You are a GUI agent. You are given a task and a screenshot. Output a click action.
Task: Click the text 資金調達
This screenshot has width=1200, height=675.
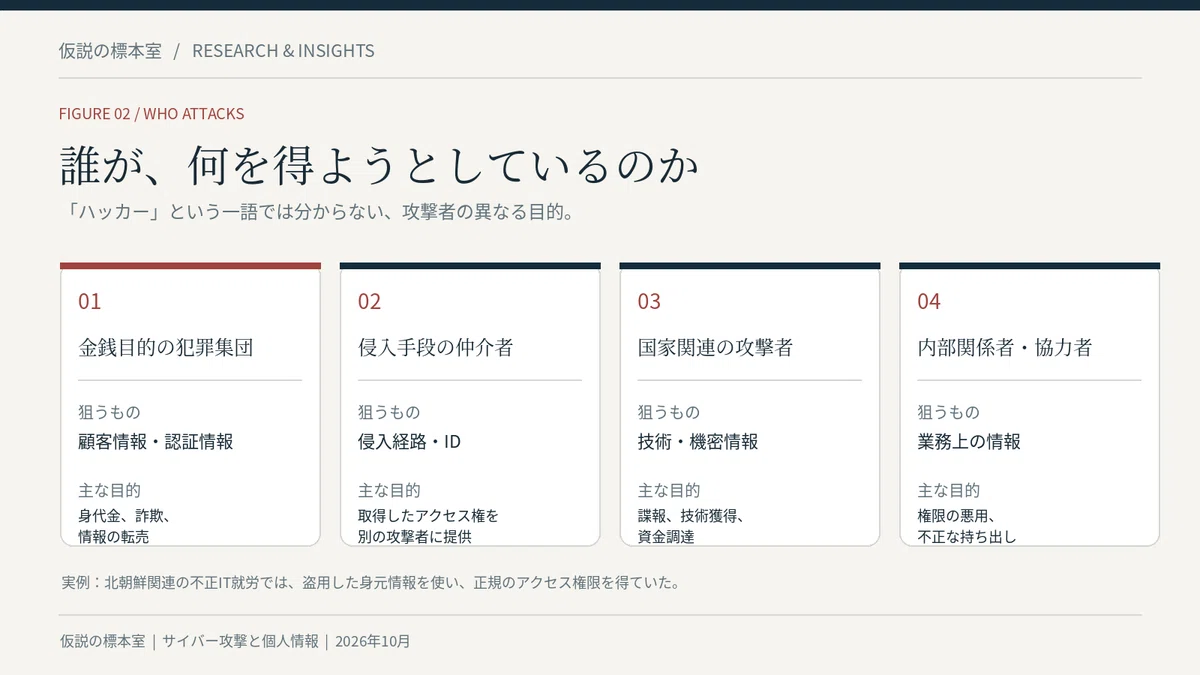(x=666, y=537)
